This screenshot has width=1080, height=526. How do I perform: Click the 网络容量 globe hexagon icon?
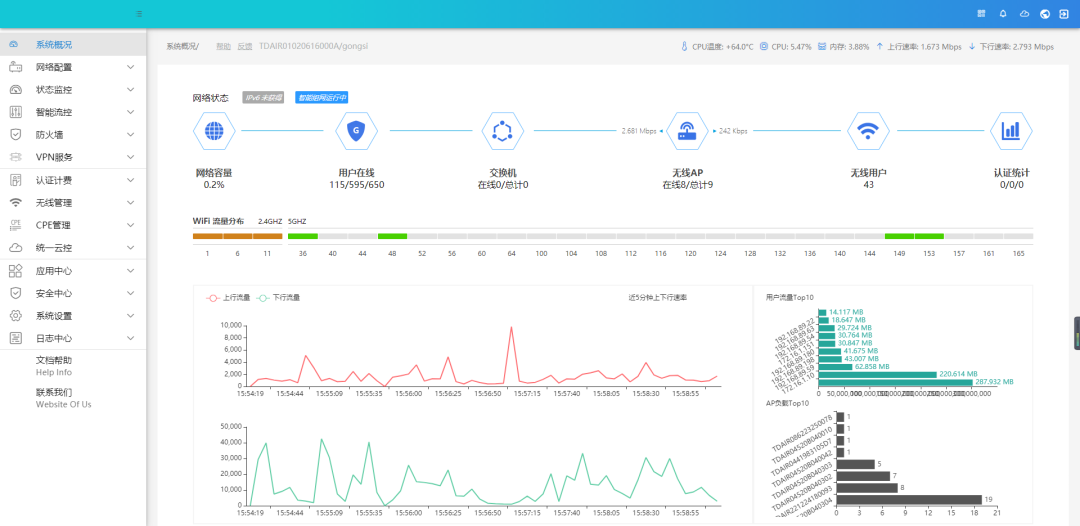point(214,130)
